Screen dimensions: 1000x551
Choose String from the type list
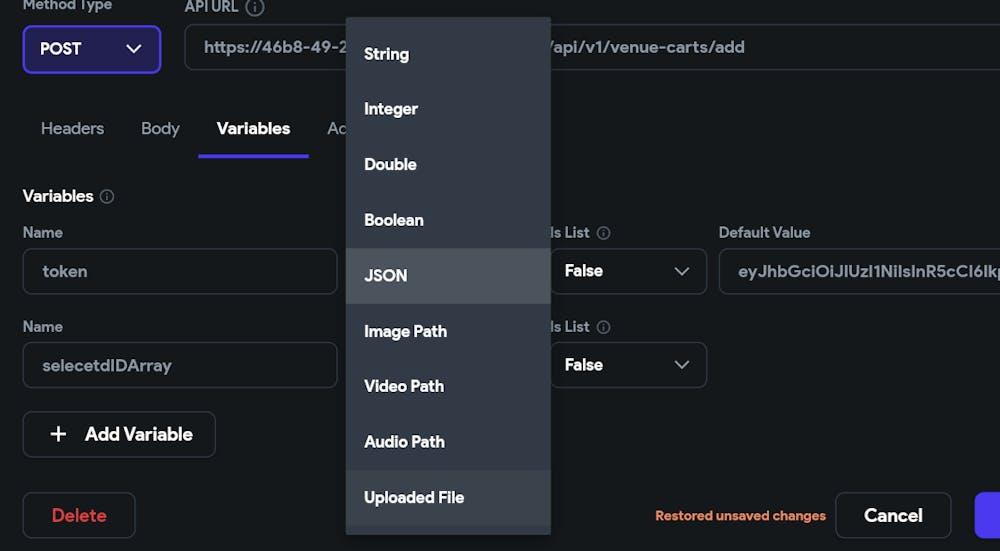[448, 54]
